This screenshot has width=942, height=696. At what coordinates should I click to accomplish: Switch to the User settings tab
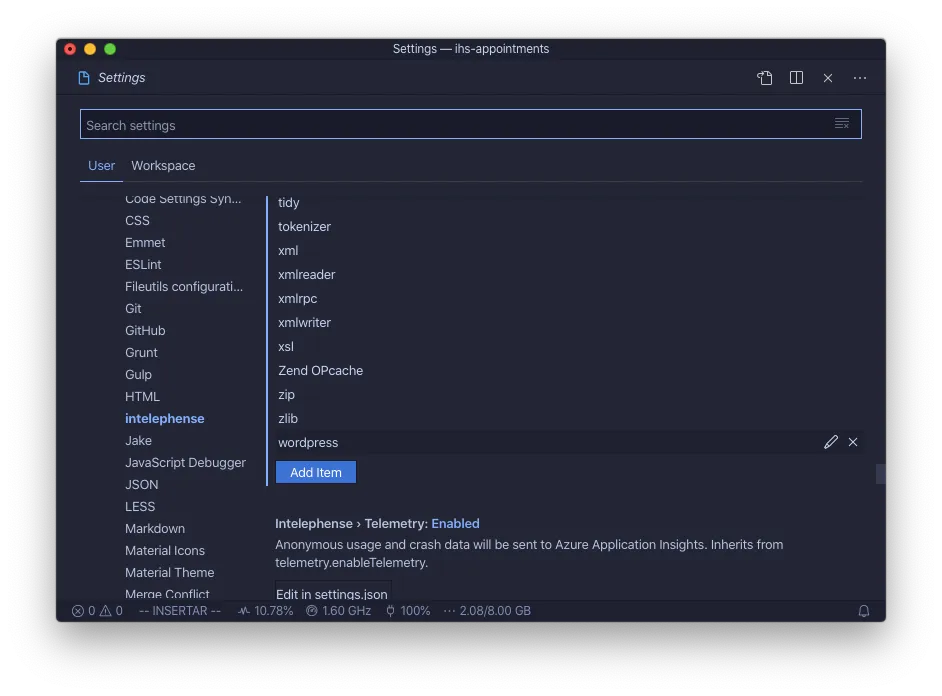pos(102,166)
